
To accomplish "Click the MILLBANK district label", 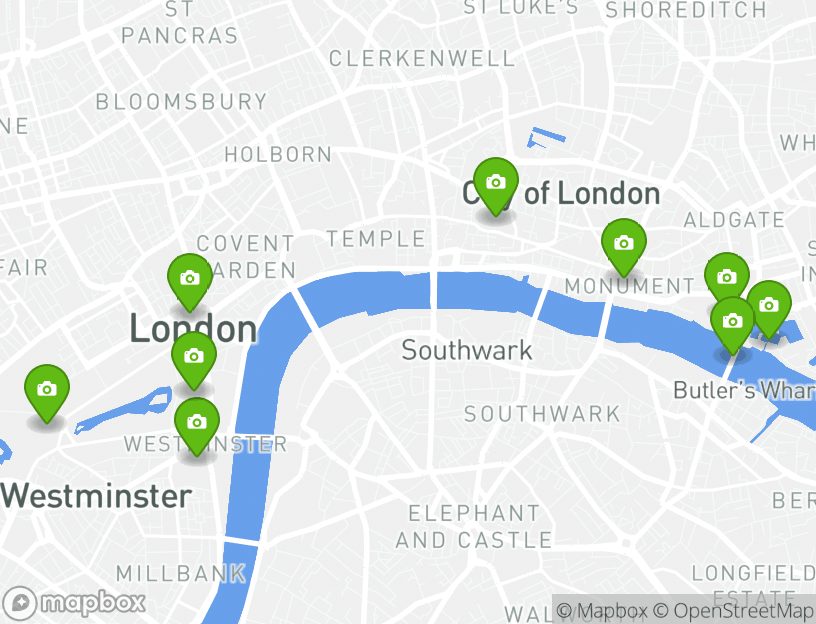I will (x=181, y=574).
